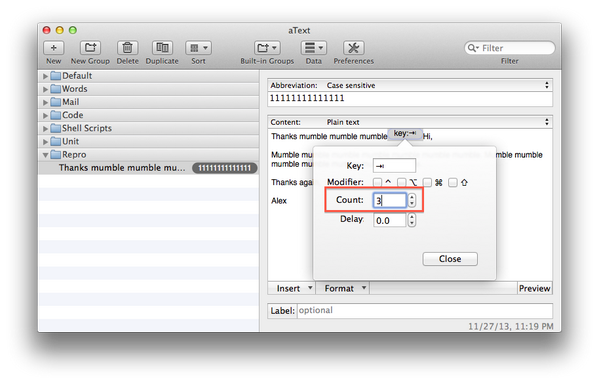Click the magnifier icon in Filter field

point(473,48)
